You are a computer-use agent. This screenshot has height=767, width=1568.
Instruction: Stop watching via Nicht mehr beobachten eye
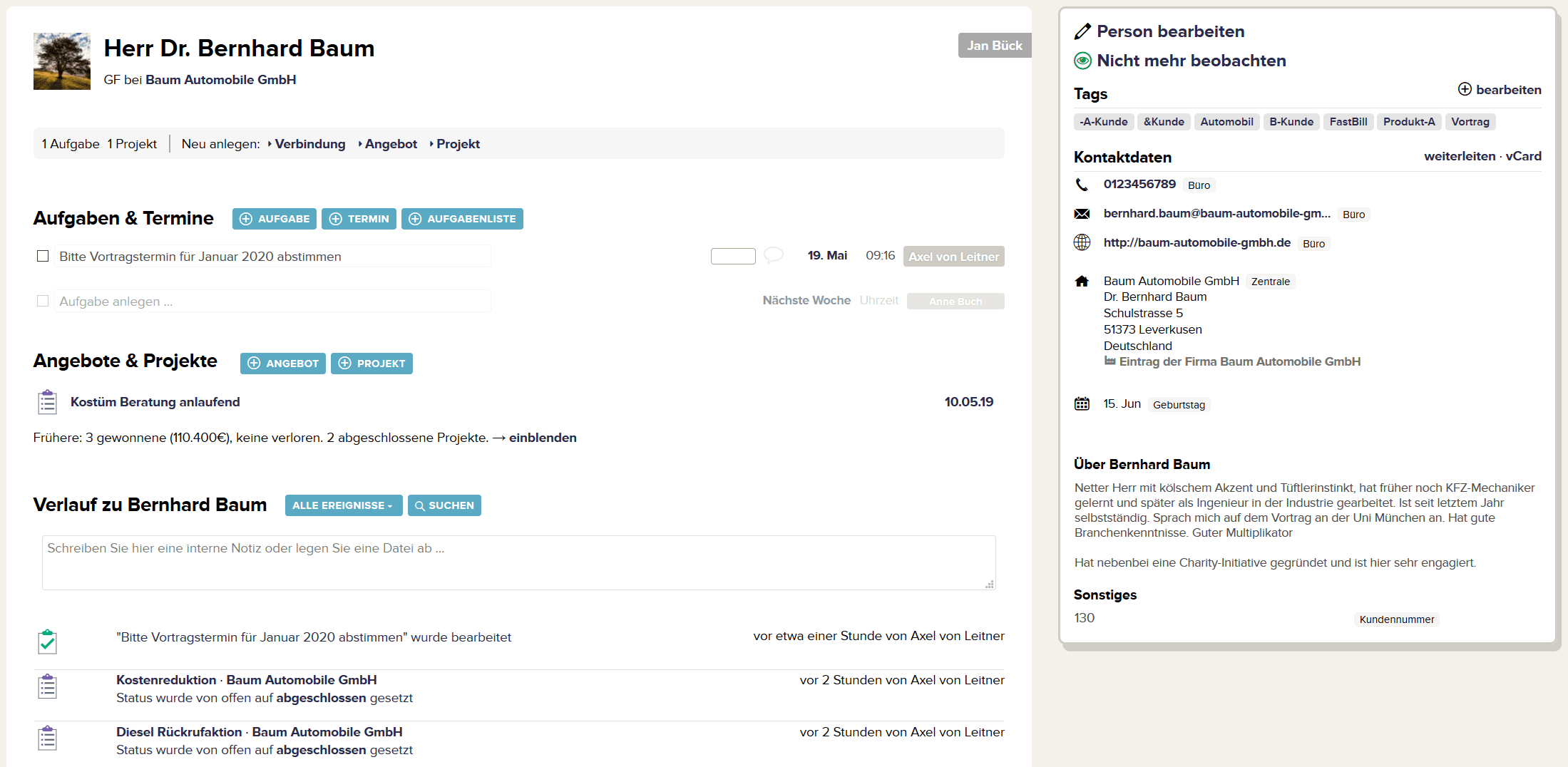[x=1082, y=61]
